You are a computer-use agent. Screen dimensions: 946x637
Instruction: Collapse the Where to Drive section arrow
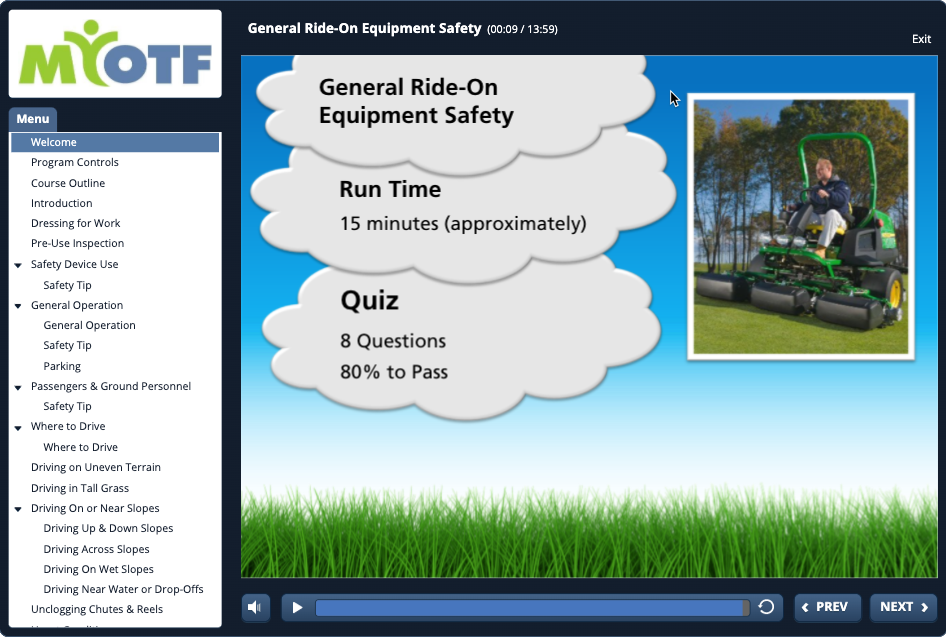(18, 428)
